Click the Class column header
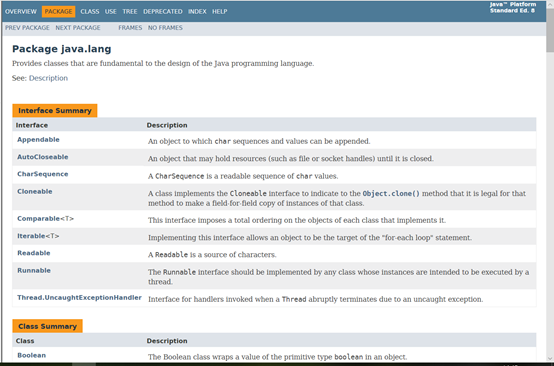 click(x=25, y=341)
